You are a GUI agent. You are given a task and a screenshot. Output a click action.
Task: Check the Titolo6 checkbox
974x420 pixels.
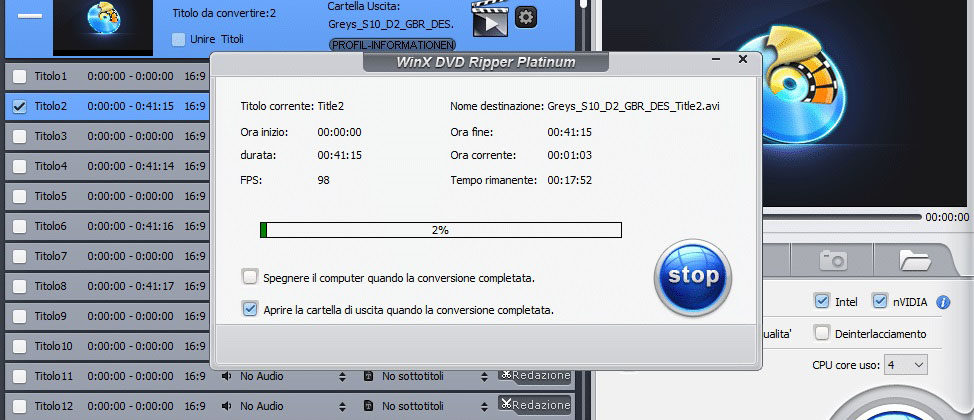click(x=20, y=226)
